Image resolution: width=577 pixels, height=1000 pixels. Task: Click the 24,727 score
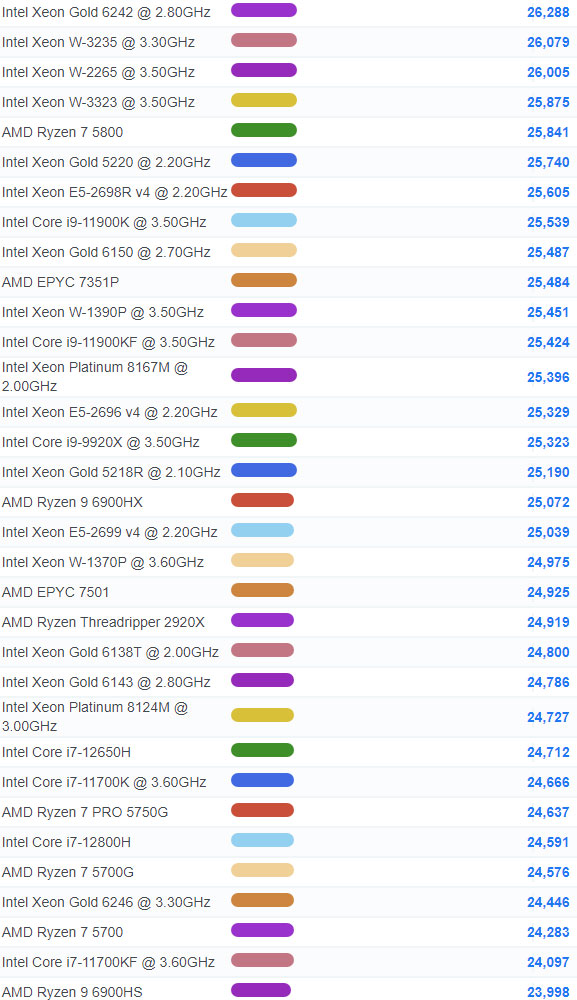[x=548, y=717]
